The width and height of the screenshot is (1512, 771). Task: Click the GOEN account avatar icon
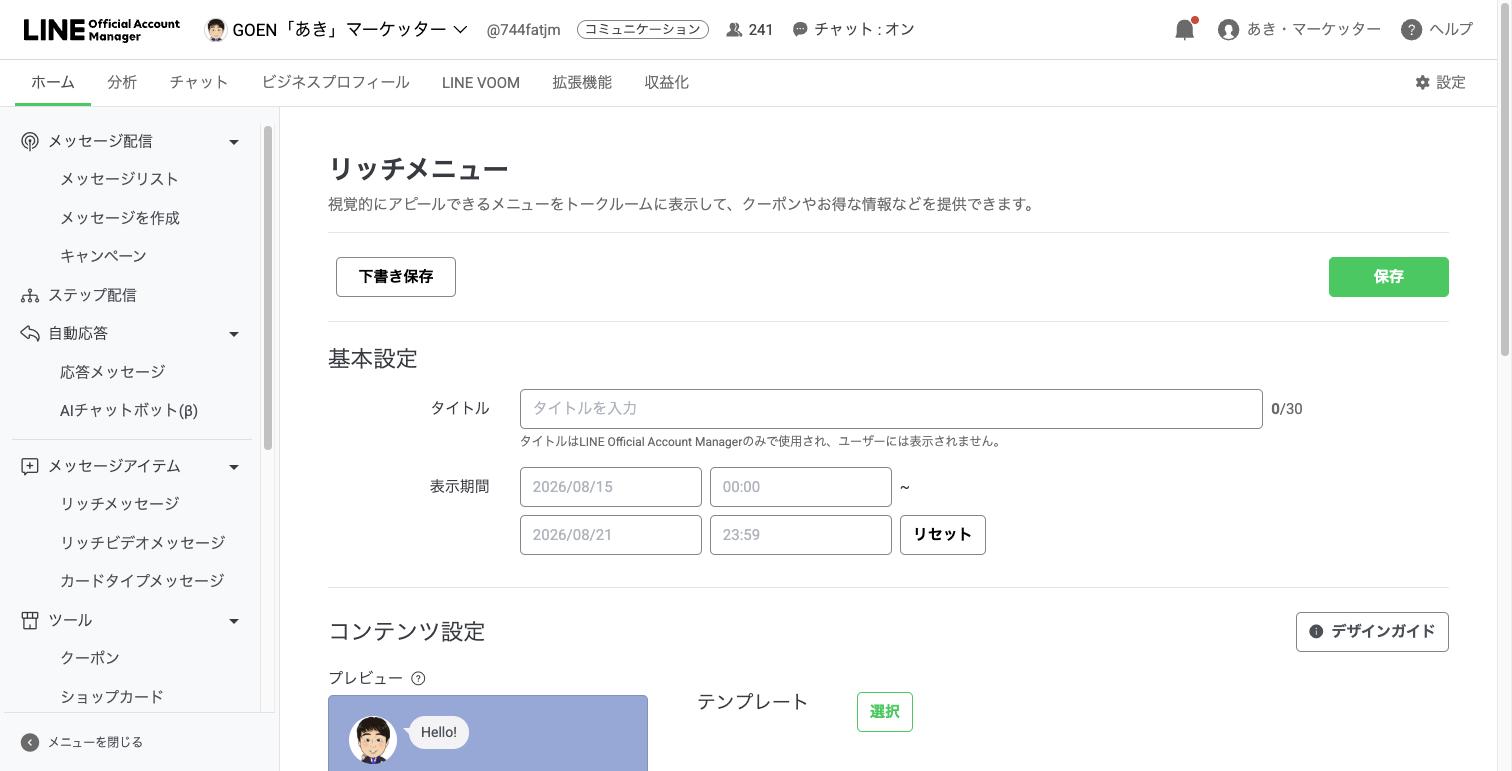pos(215,29)
